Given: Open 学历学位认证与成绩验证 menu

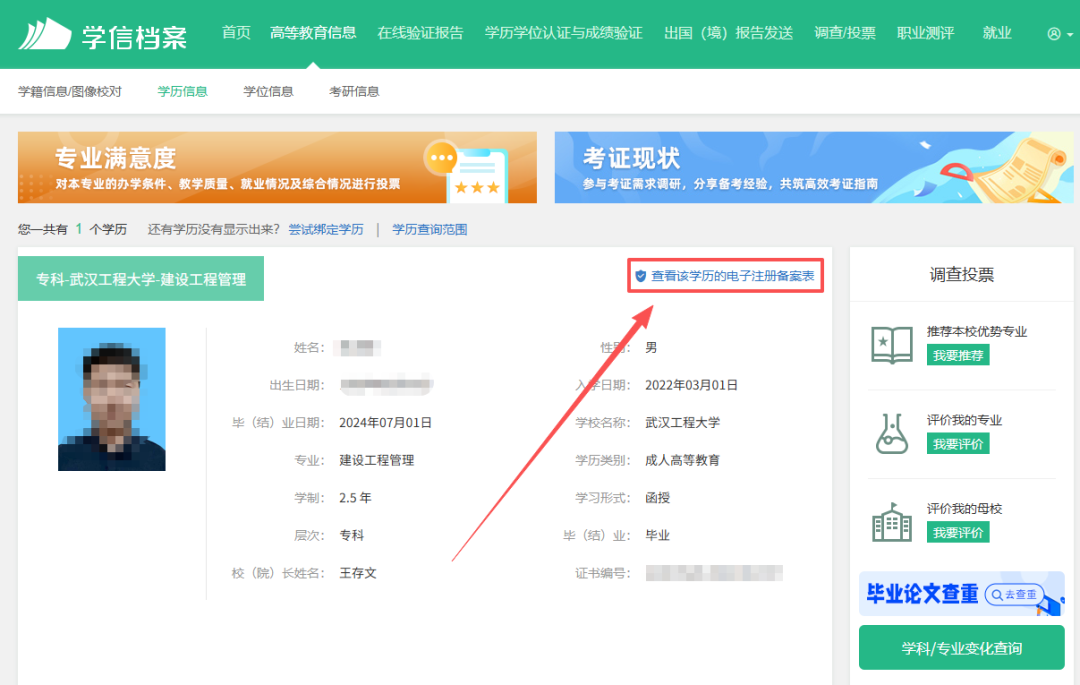Looking at the screenshot, I should pos(563,32).
